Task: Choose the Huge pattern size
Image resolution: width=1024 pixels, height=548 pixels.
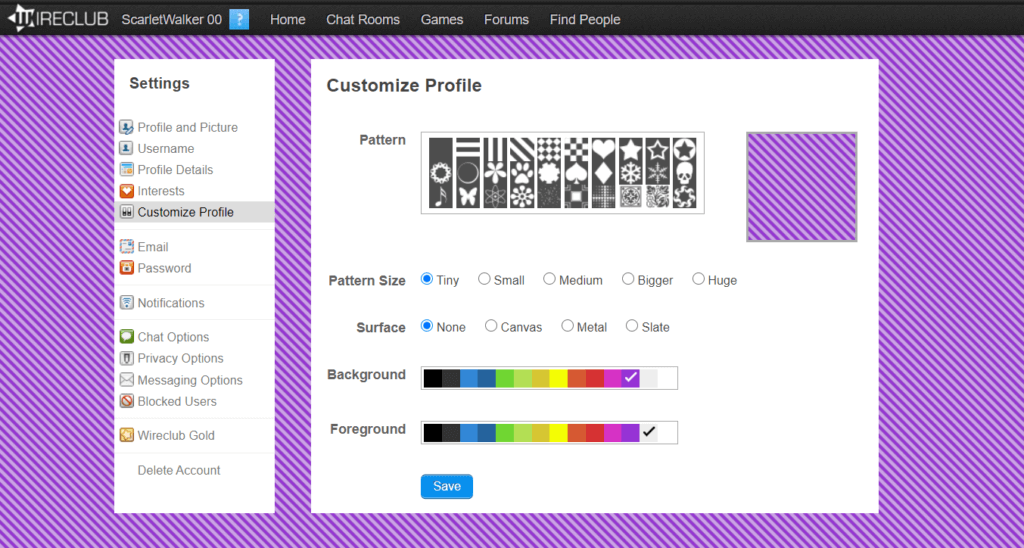Action: 699,280
